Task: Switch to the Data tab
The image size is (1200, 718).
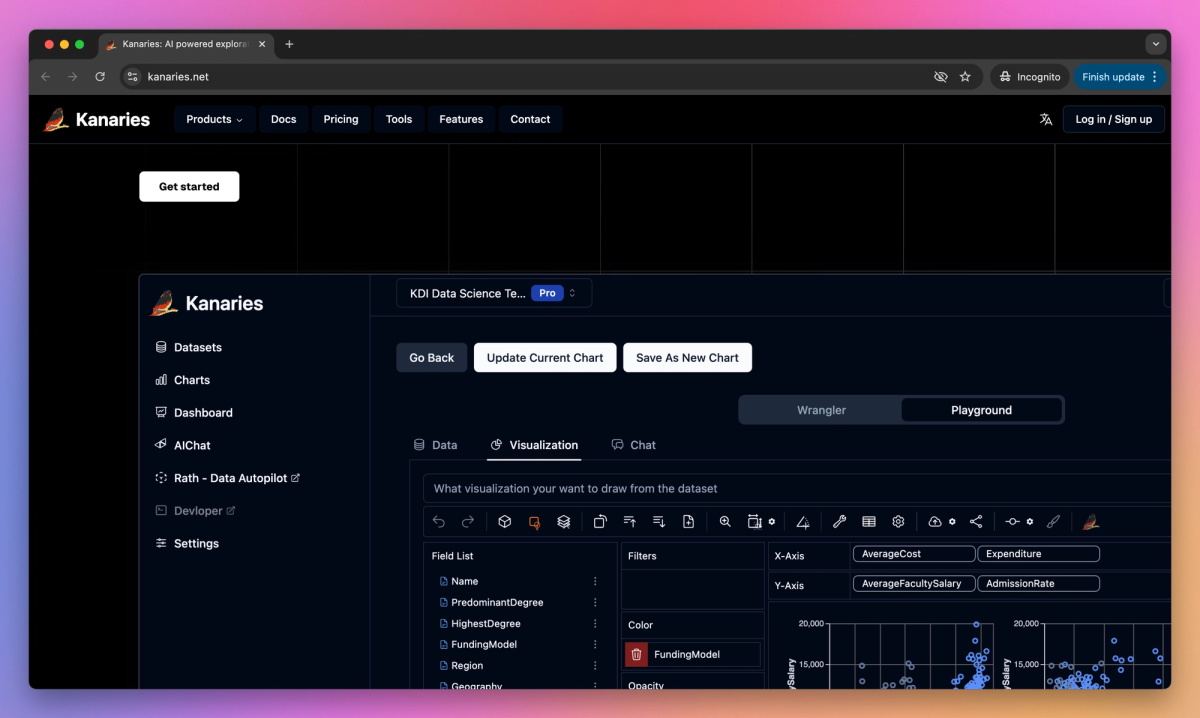Action: click(x=436, y=445)
